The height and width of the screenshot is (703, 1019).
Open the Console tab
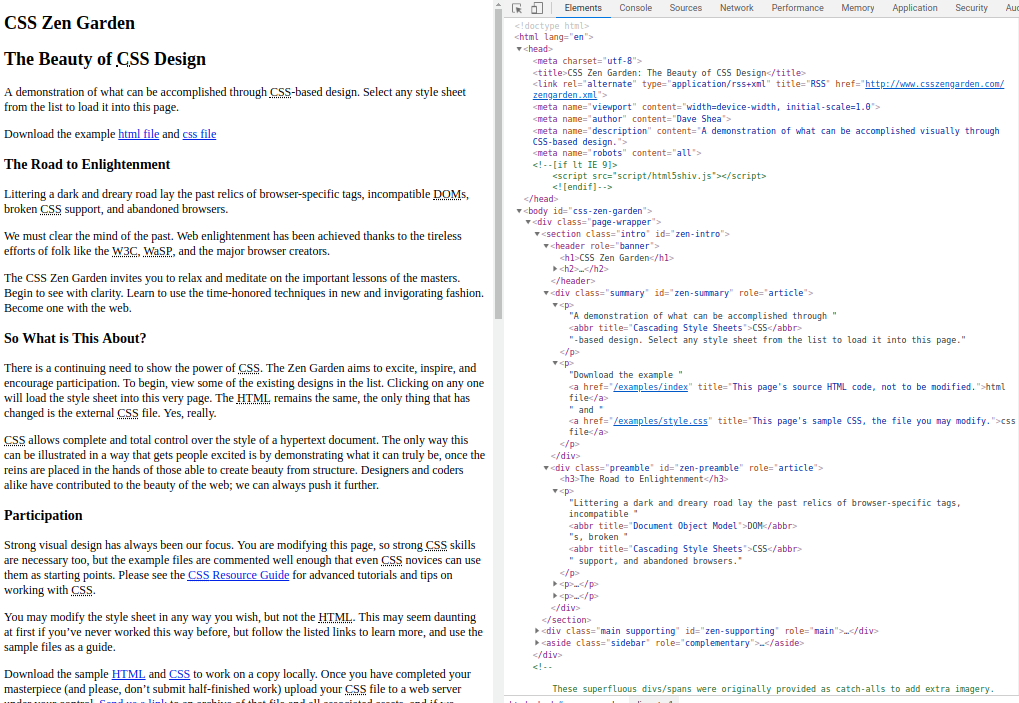point(636,8)
